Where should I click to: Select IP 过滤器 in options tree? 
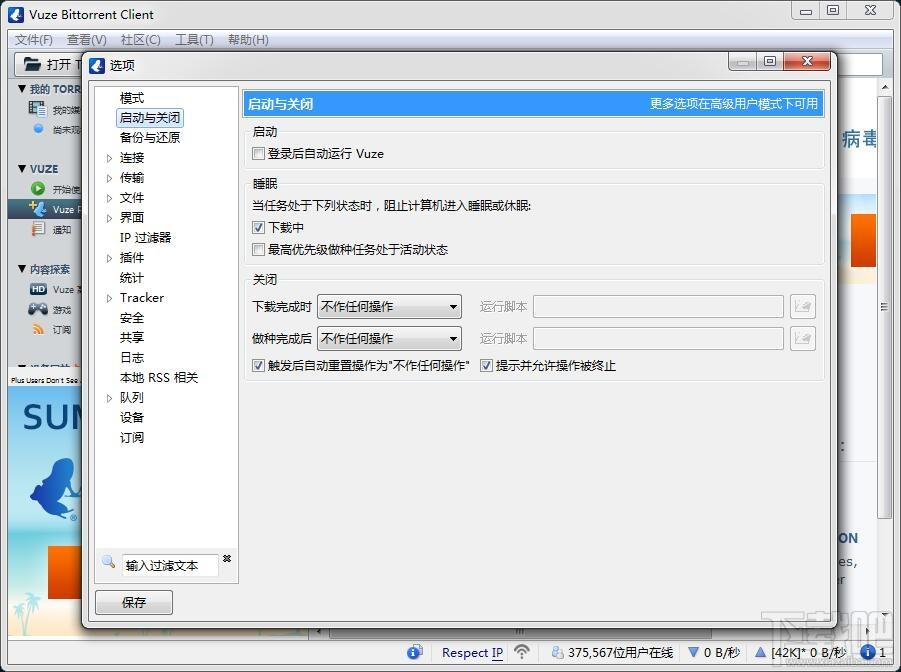click(x=145, y=237)
